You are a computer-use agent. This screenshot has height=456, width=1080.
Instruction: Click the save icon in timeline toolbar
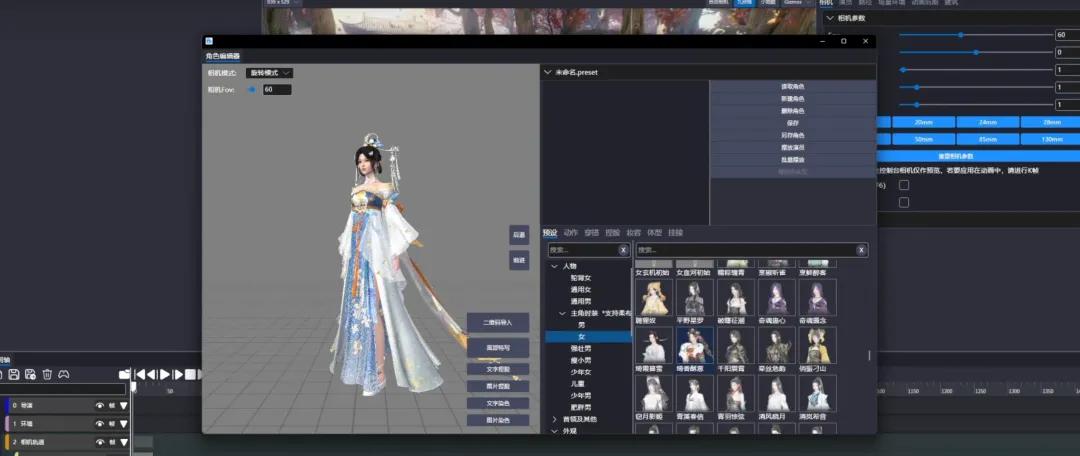point(14,374)
